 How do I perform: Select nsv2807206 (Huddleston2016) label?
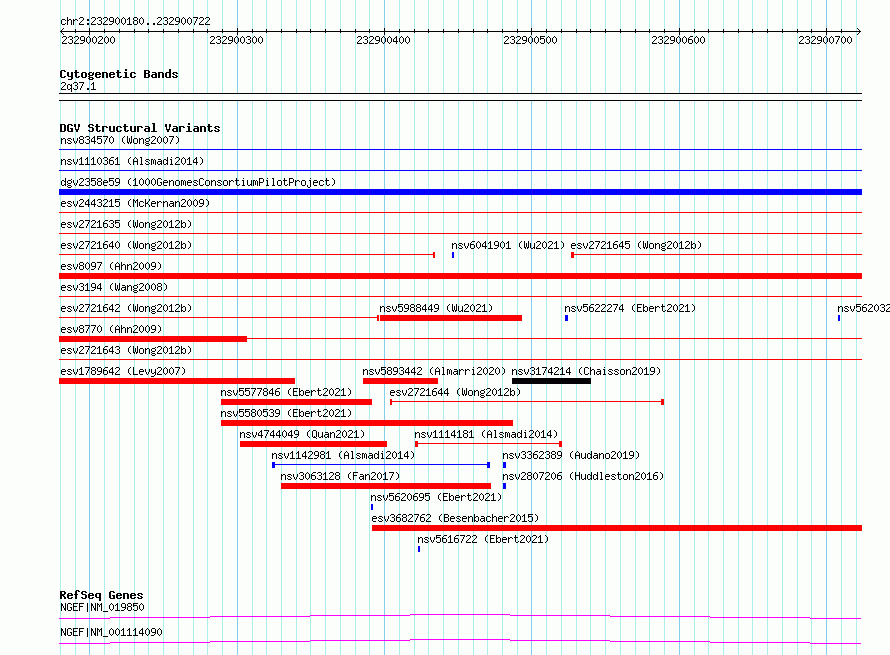583,476
